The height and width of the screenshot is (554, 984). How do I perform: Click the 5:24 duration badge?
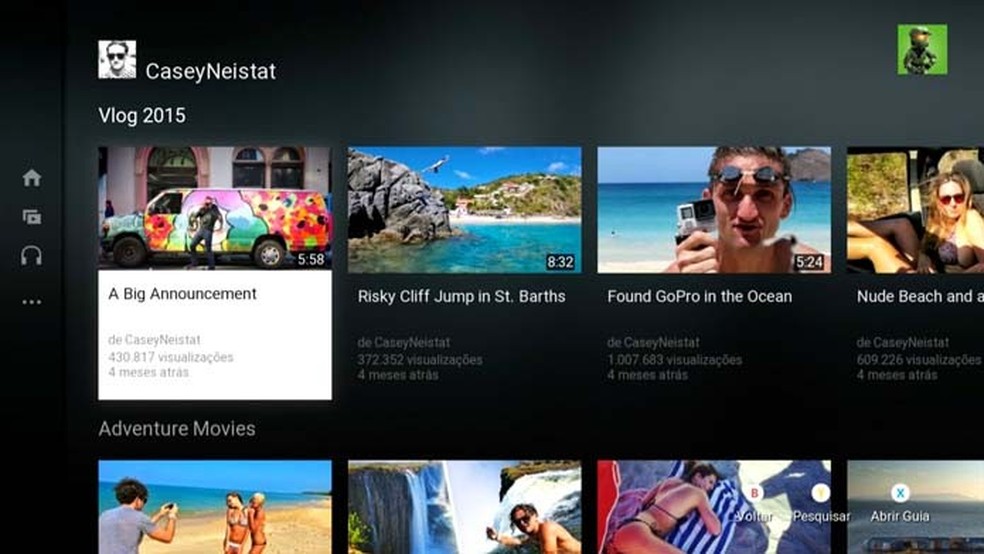point(809,262)
